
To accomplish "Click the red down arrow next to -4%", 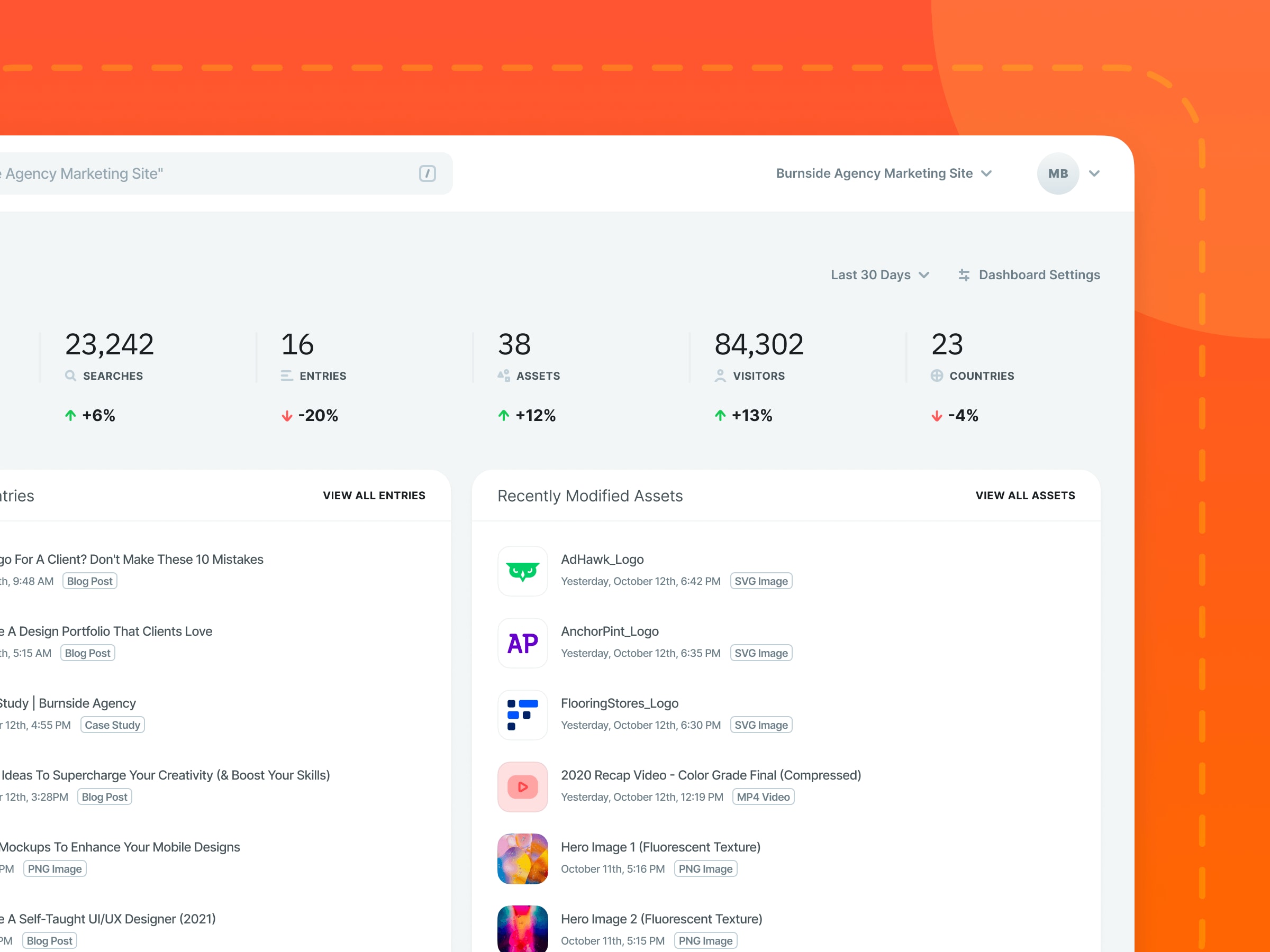I will coord(937,416).
